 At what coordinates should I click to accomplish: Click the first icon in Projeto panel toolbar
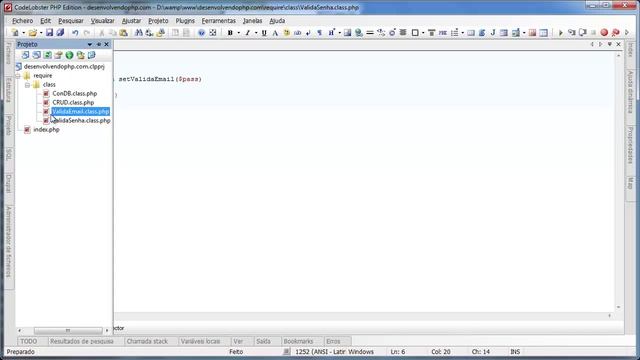point(25,55)
